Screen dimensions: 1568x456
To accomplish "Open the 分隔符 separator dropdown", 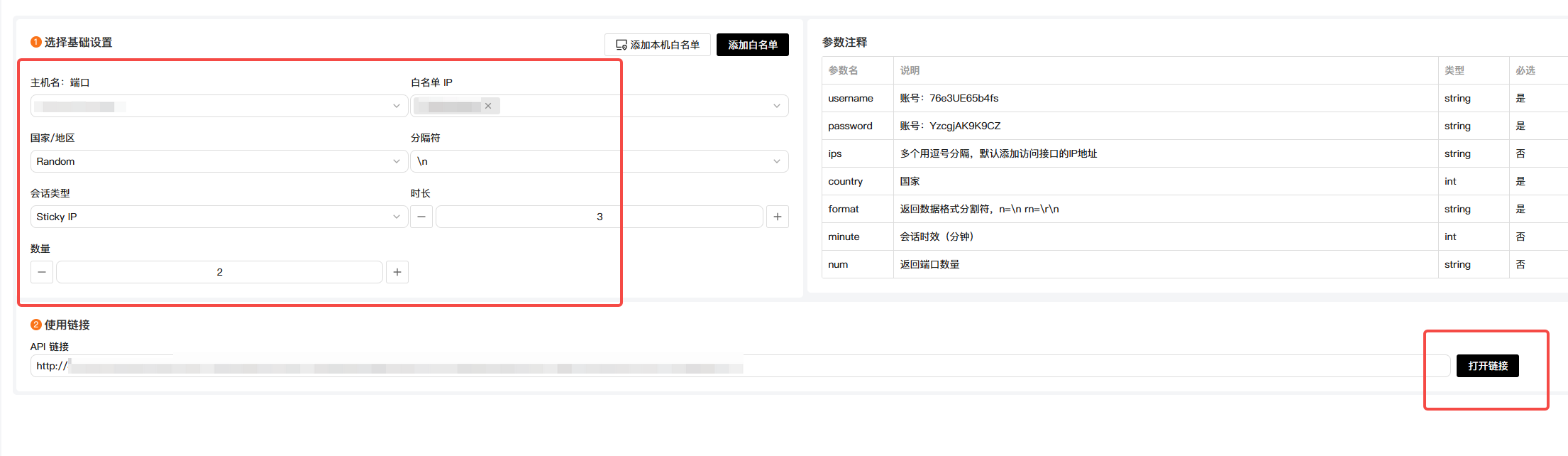I will 599,161.
